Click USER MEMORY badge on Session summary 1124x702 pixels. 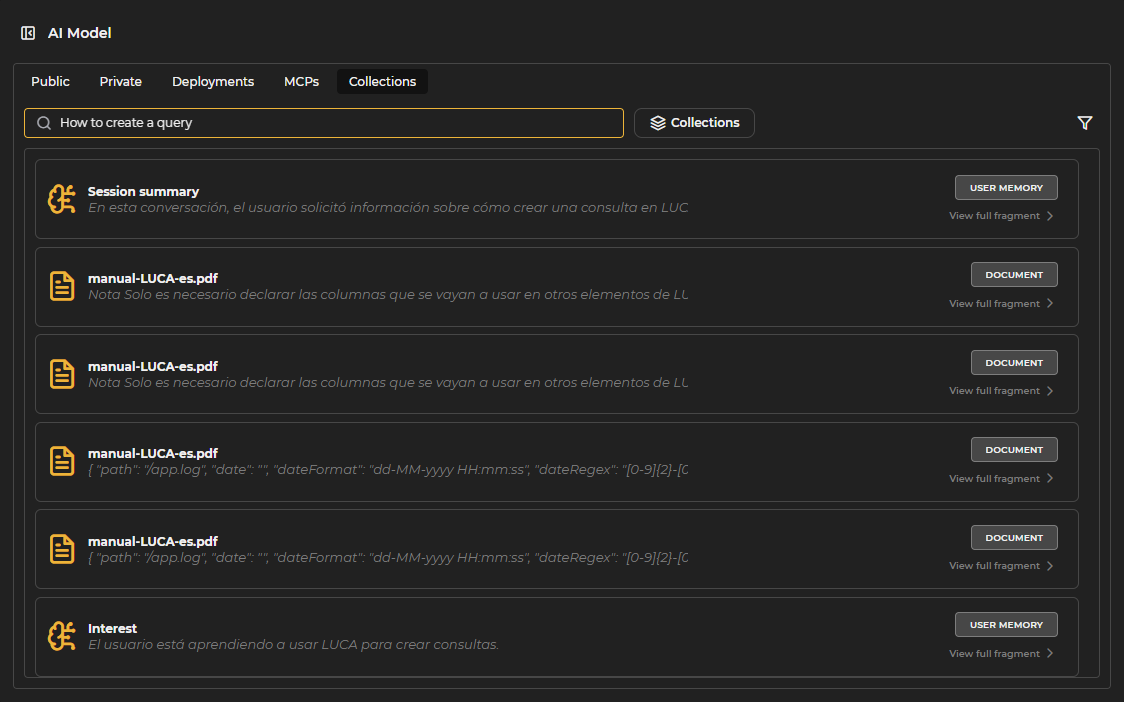point(1006,188)
